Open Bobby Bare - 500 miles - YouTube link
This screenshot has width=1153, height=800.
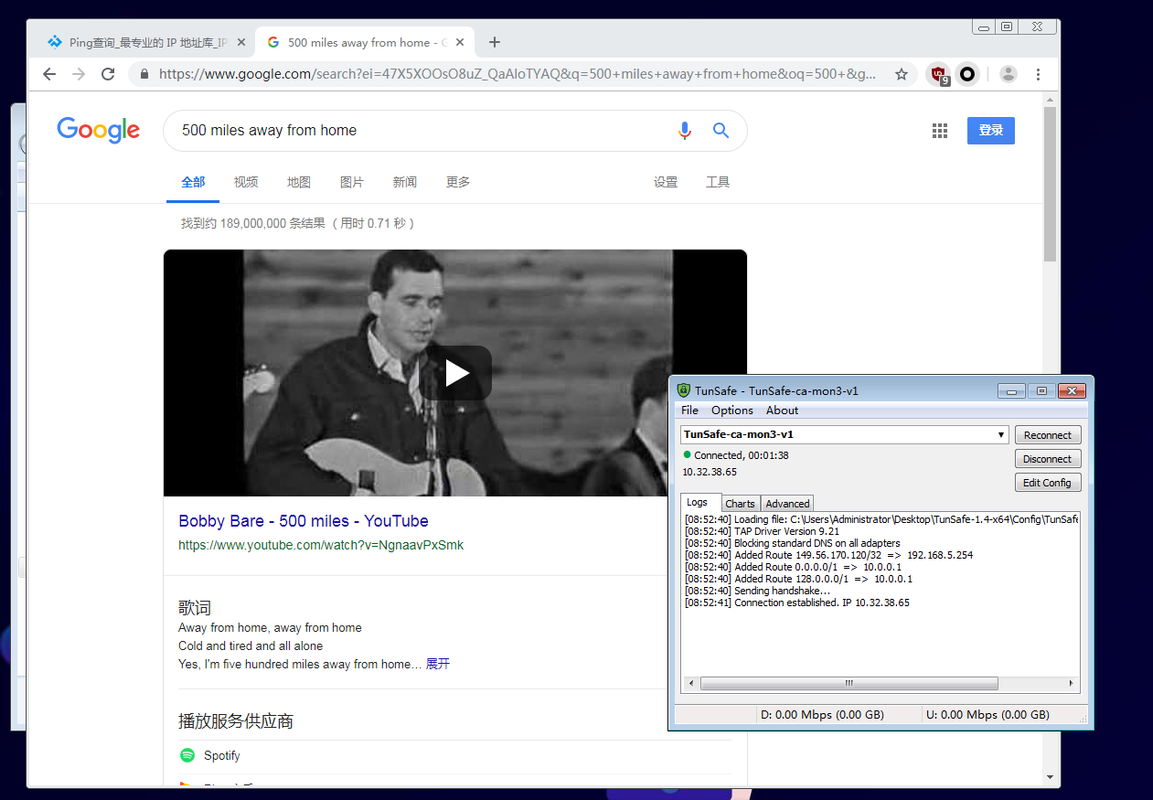[x=303, y=521]
